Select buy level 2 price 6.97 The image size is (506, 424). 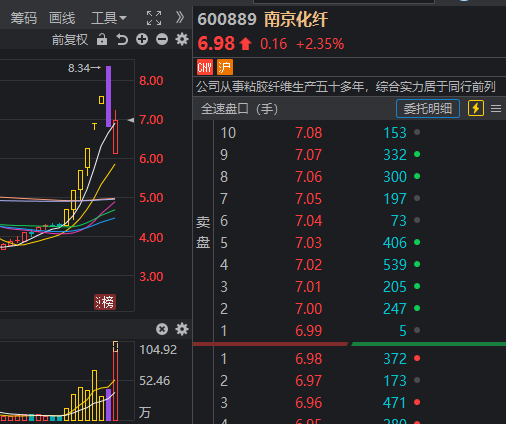[309, 381]
